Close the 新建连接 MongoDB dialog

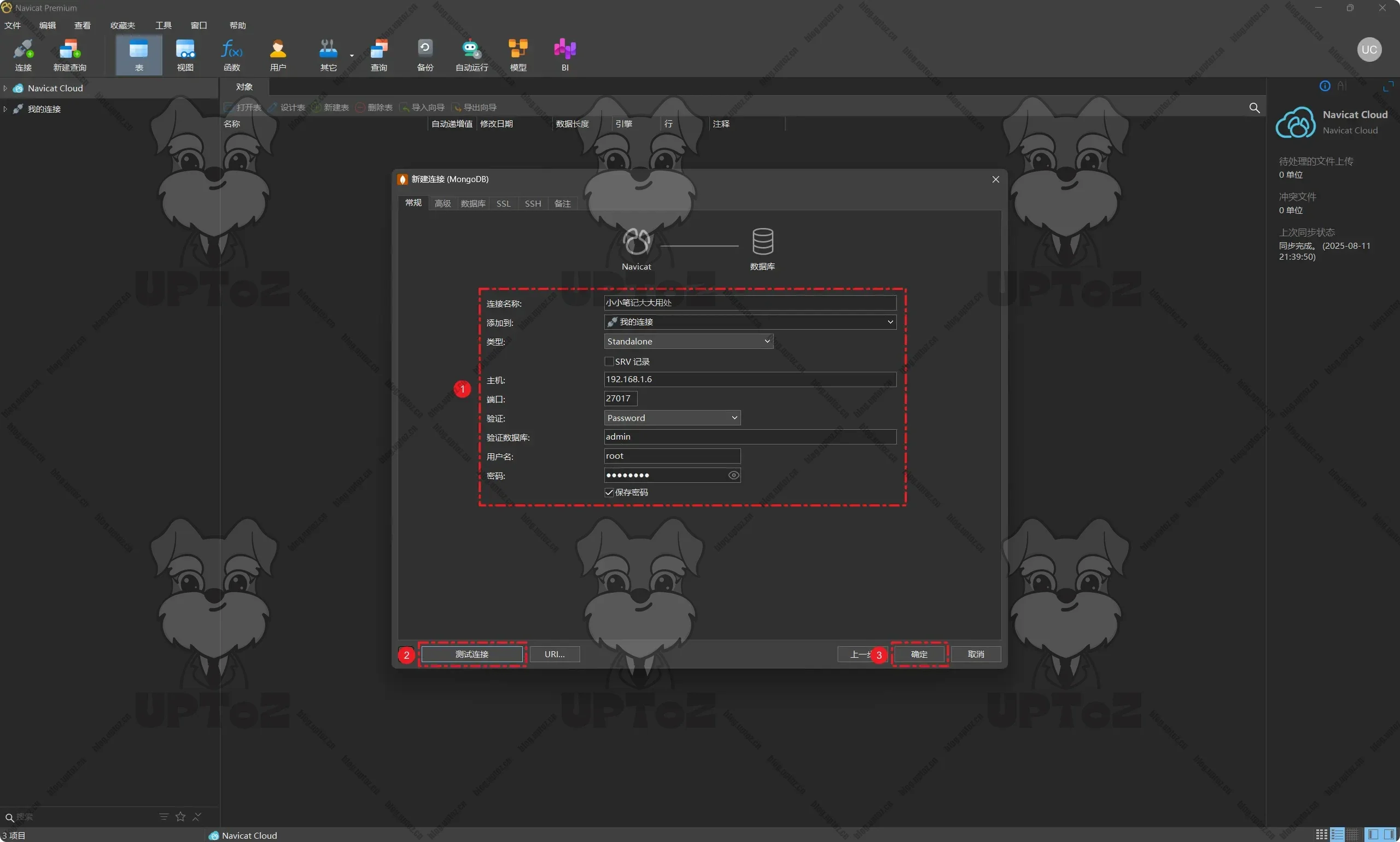click(x=995, y=179)
